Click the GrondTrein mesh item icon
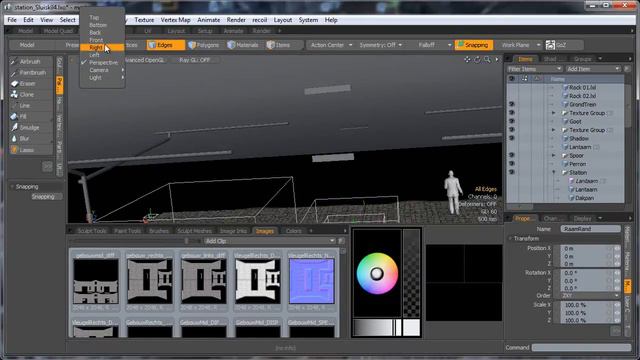The width and height of the screenshot is (640, 360). click(565, 104)
